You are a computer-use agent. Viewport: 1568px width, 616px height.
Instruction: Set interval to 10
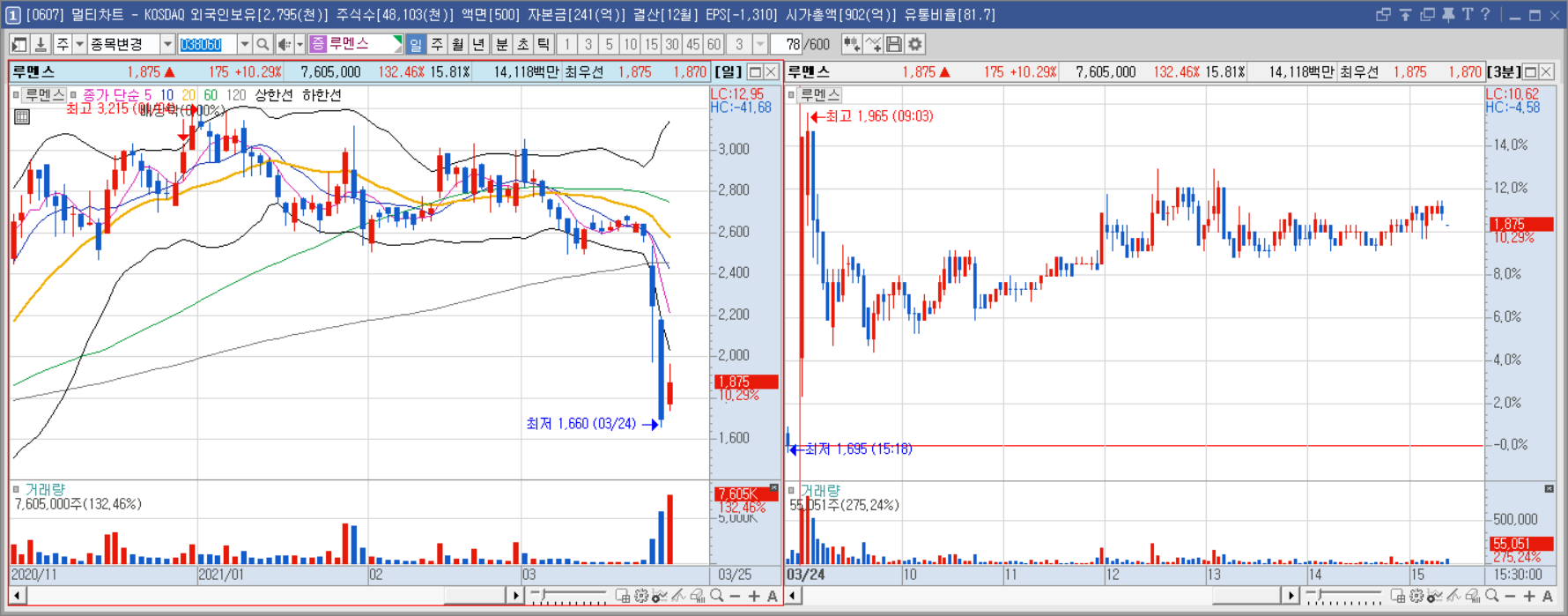pos(630,44)
